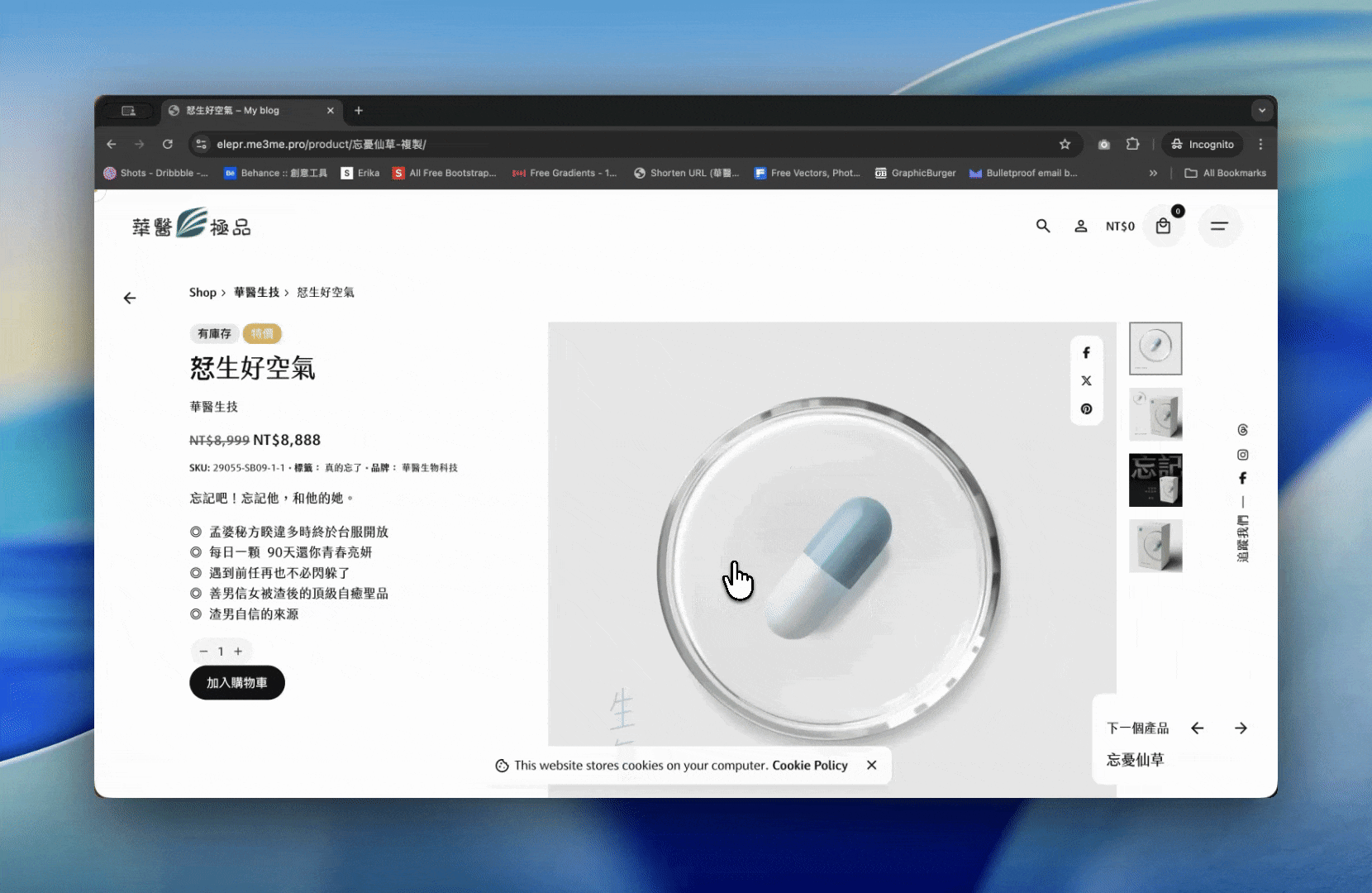Screen dimensions: 1372x893
Task: Select the black 忘記 product thumbnail
Action: coord(1155,480)
